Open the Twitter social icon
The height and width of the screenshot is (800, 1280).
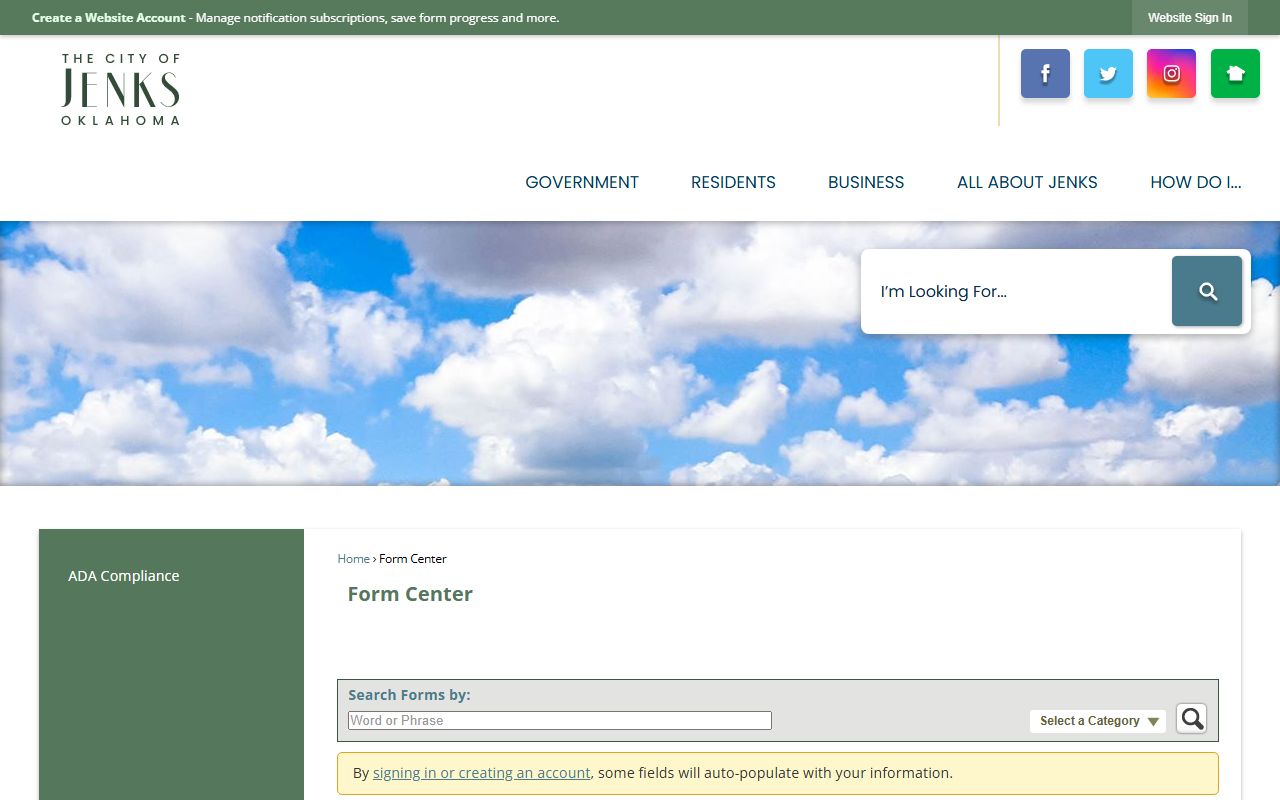1108,74
